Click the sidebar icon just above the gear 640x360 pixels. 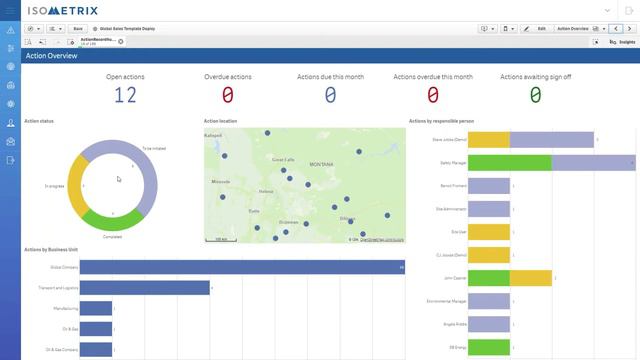[11, 85]
